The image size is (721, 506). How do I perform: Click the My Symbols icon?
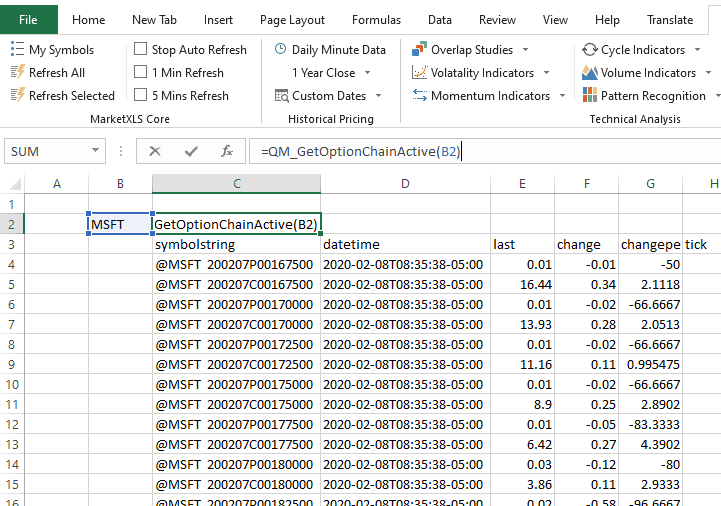(x=17, y=50)
